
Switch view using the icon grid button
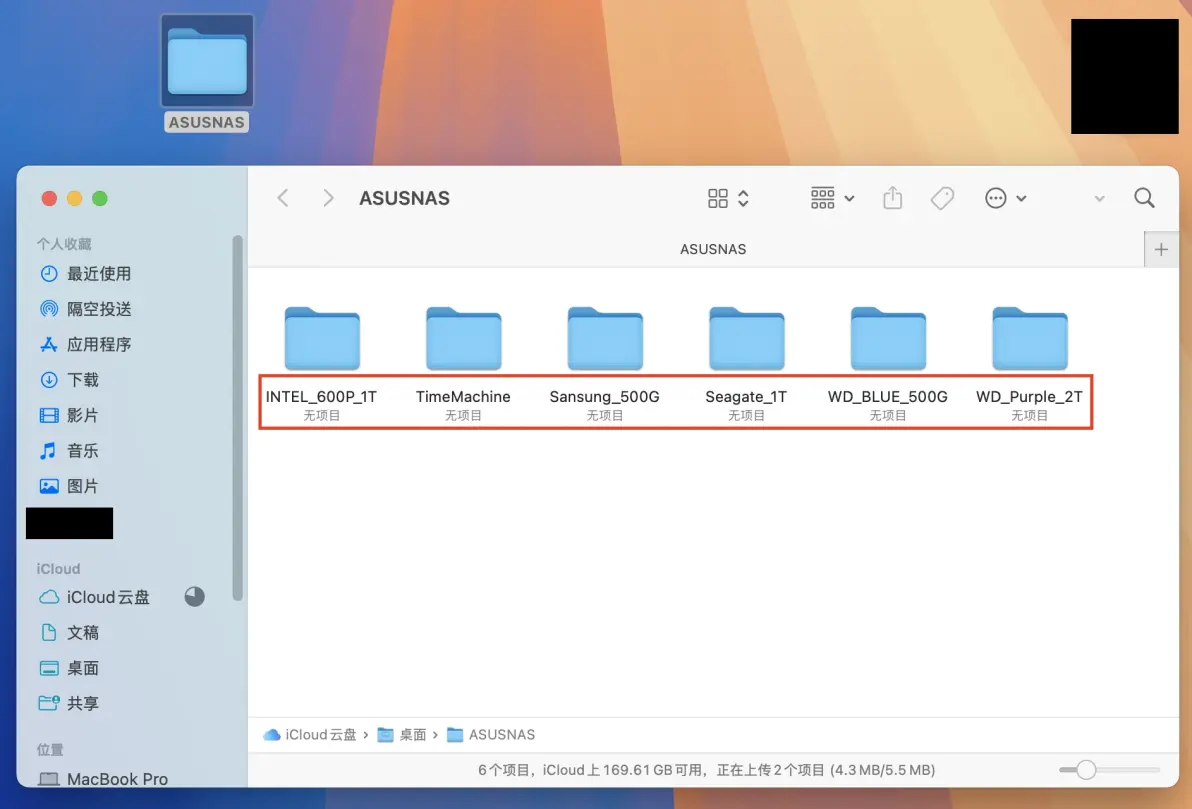click(x=728, y=198)
